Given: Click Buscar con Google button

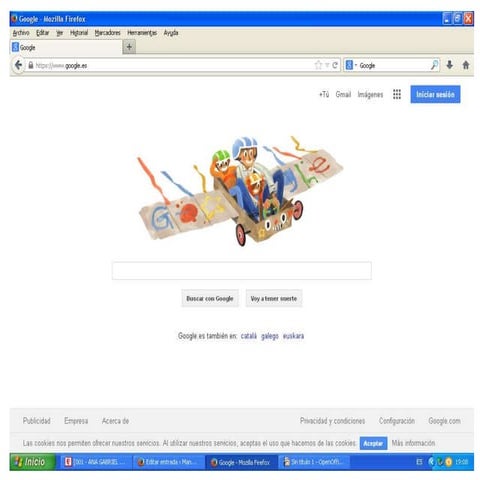Looking at the screenshot, I should pos(210,298).
